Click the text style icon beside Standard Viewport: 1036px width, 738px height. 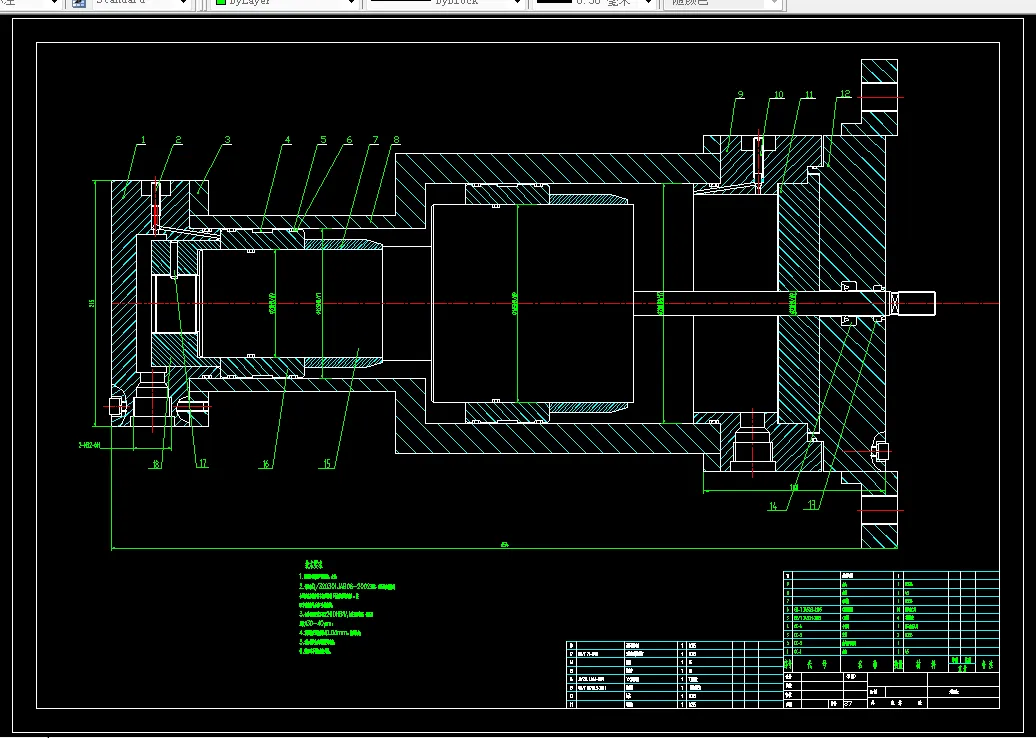(x=78, y=3)
